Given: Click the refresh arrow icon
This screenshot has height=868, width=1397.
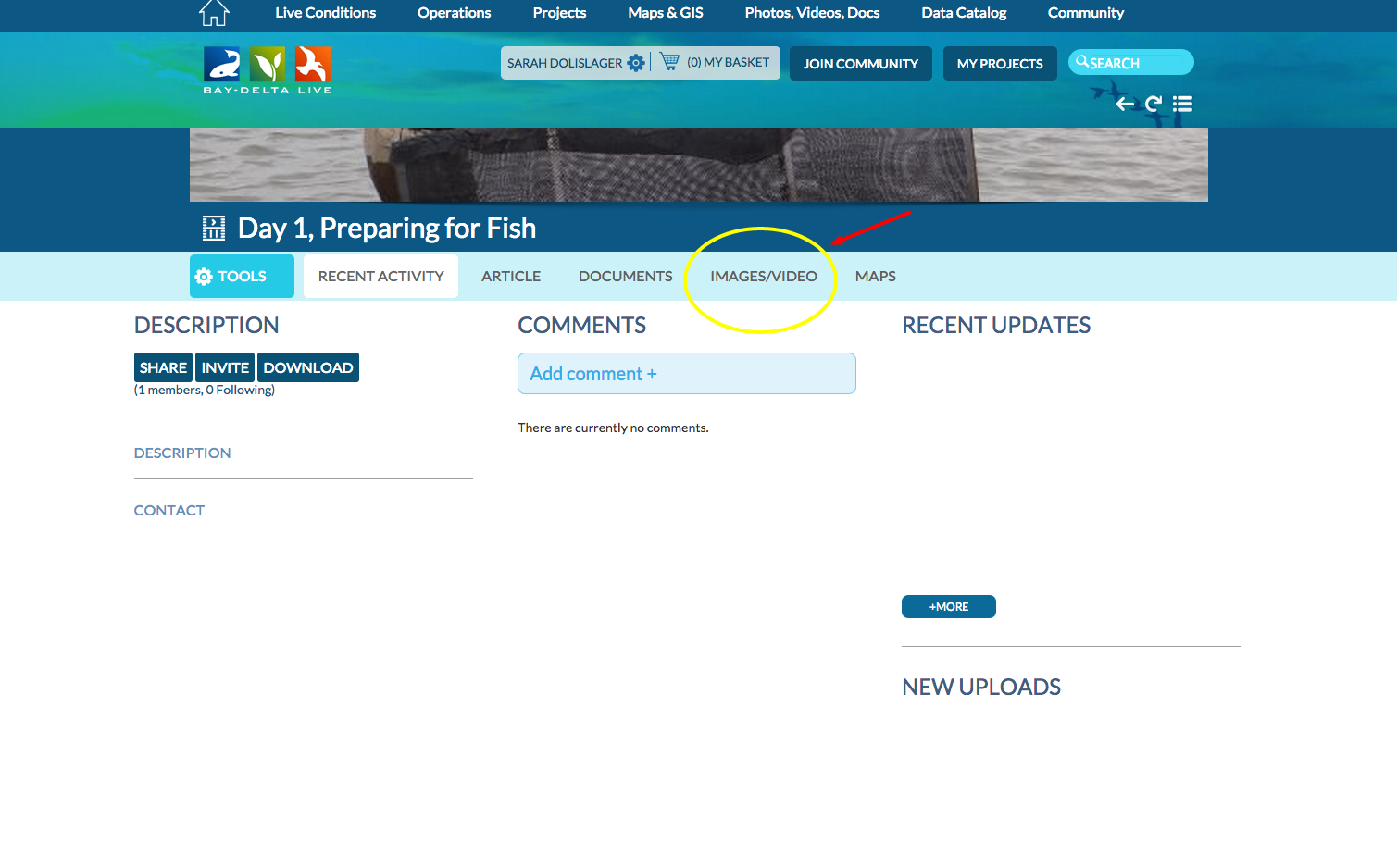Looking at the screenshot, I should (x=1153, y=104).
